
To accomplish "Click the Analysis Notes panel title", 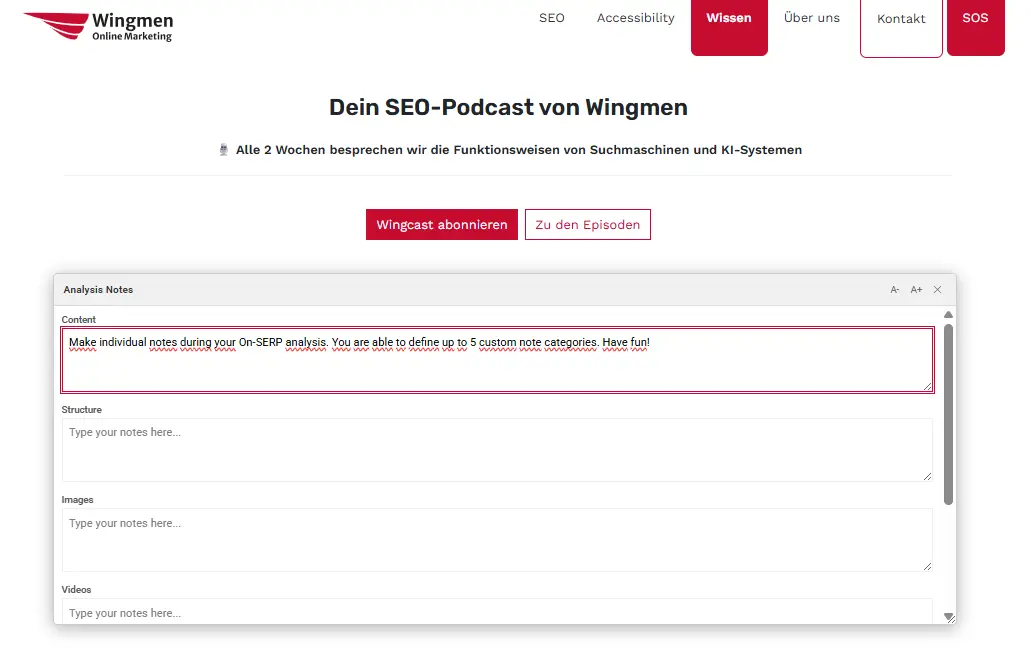I will click(x=99, y=290).
